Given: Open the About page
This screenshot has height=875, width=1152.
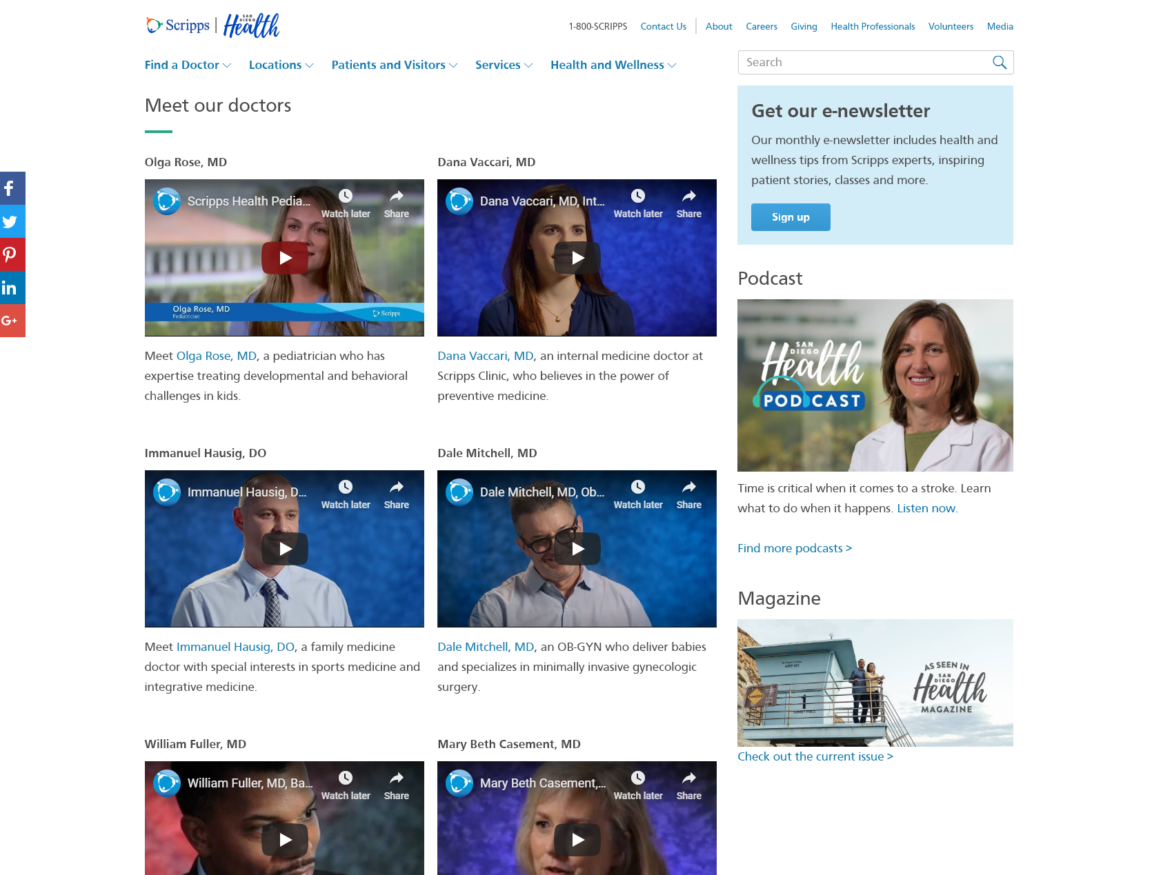Looking at the screenshot, I should tap(719, 26).
